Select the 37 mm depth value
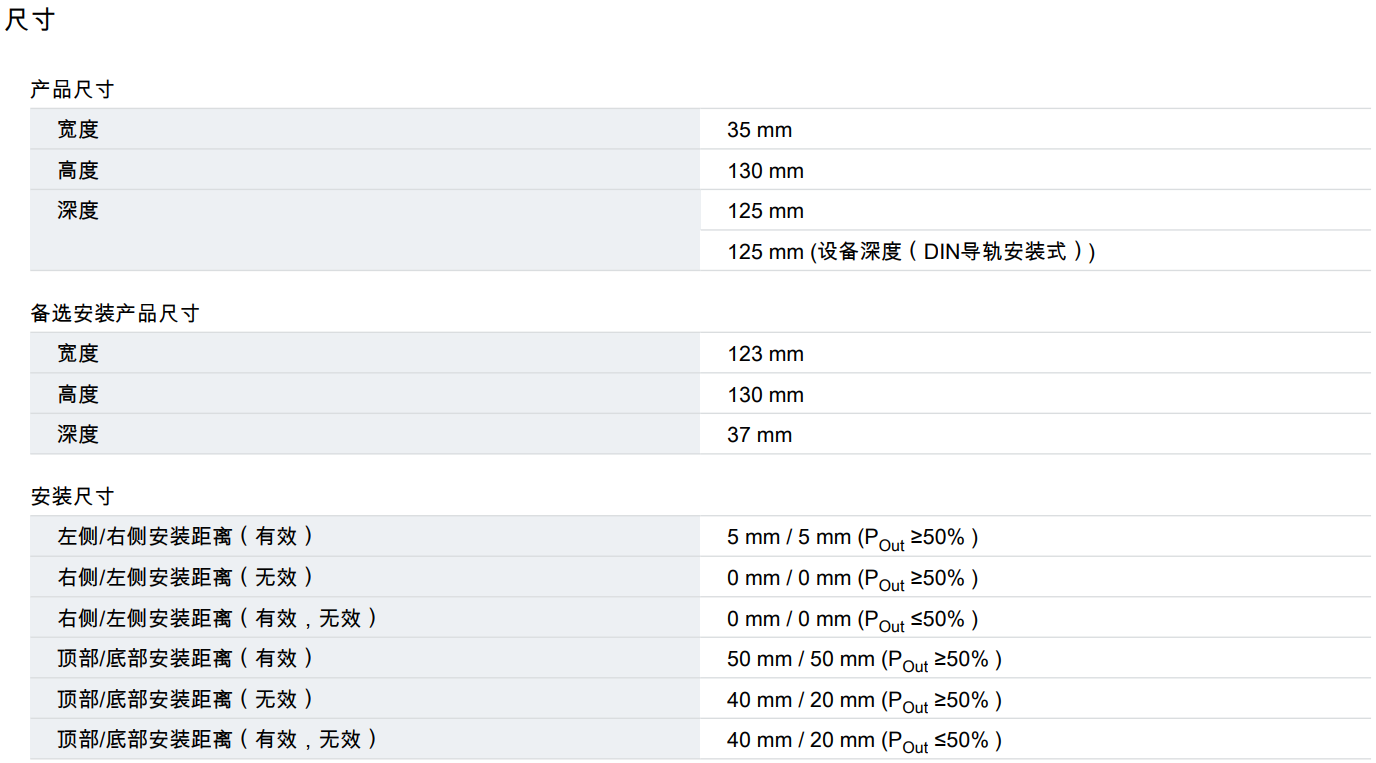The width and height of the screenshot is (1376, 763). click(760, 435)
